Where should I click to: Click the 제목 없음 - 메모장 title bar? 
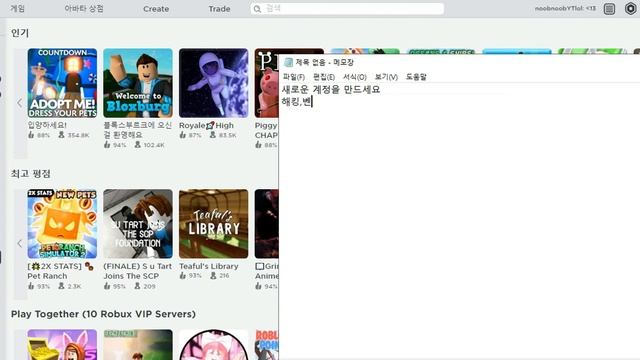(460, 62)
